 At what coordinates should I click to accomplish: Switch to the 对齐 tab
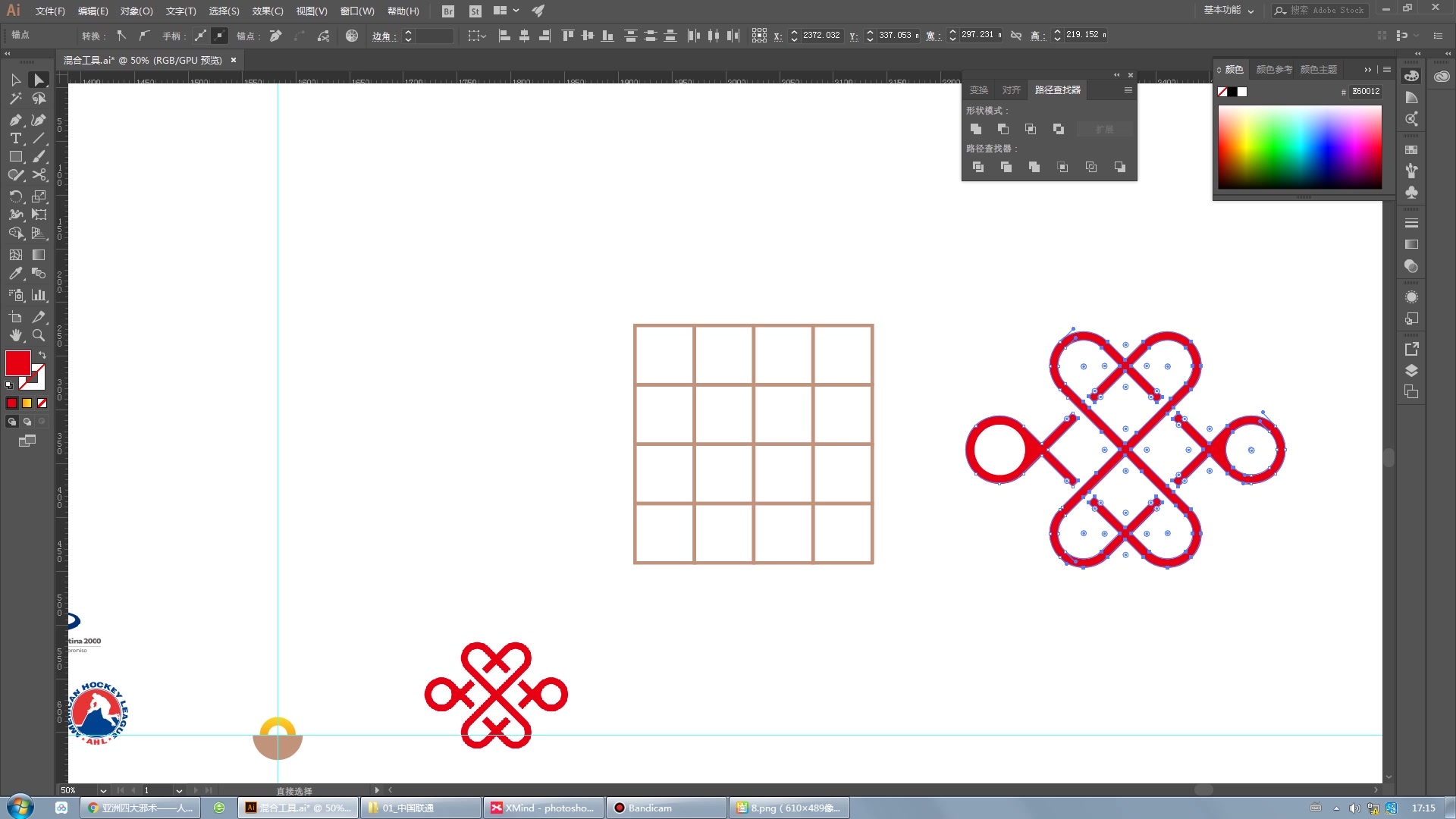click(x=1010, y=89)
